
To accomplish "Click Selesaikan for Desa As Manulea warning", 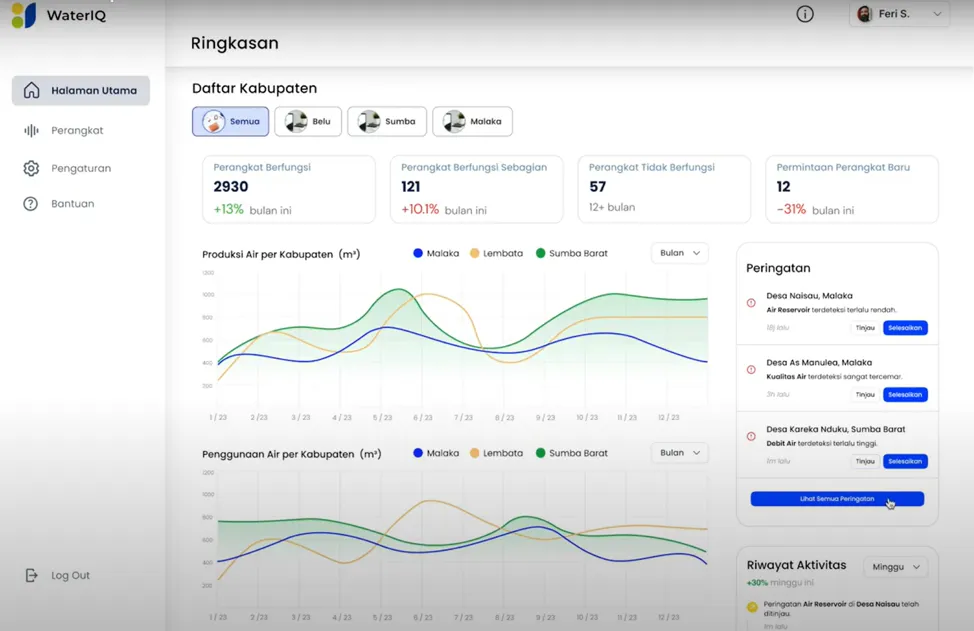I will [x=904, y=394].
